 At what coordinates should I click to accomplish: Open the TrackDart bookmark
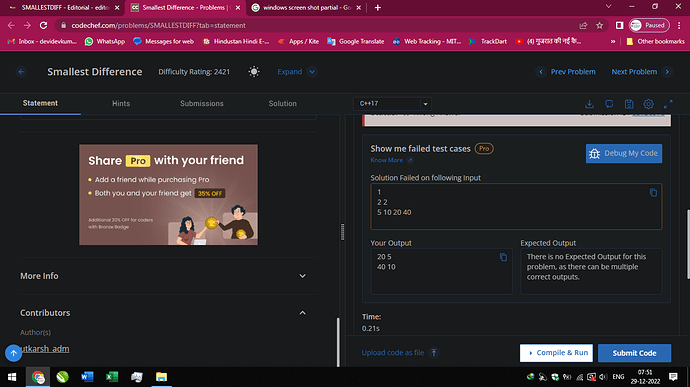click(488, 41)
